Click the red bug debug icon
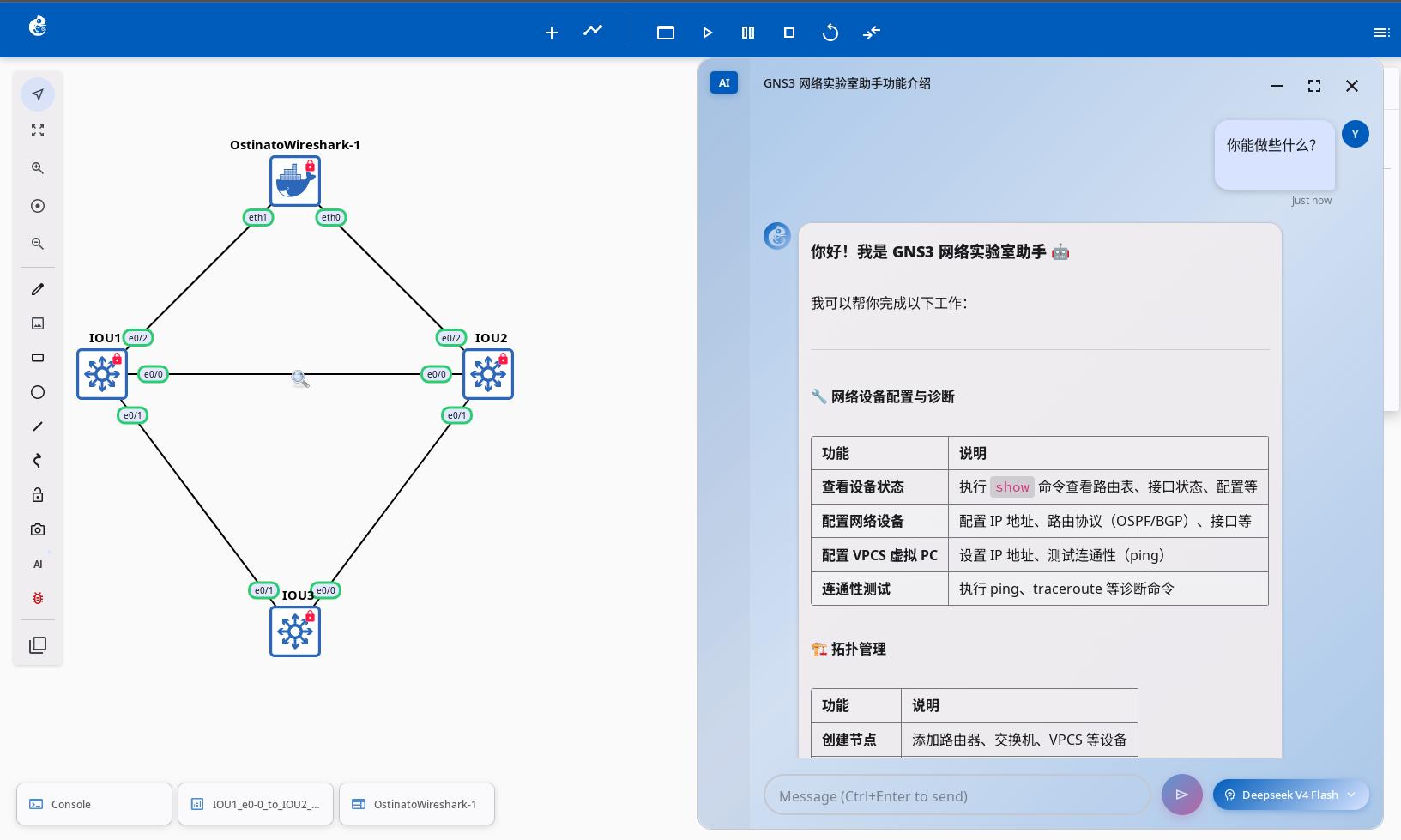This screenshot has width=1401, height=840. point(38,598)
